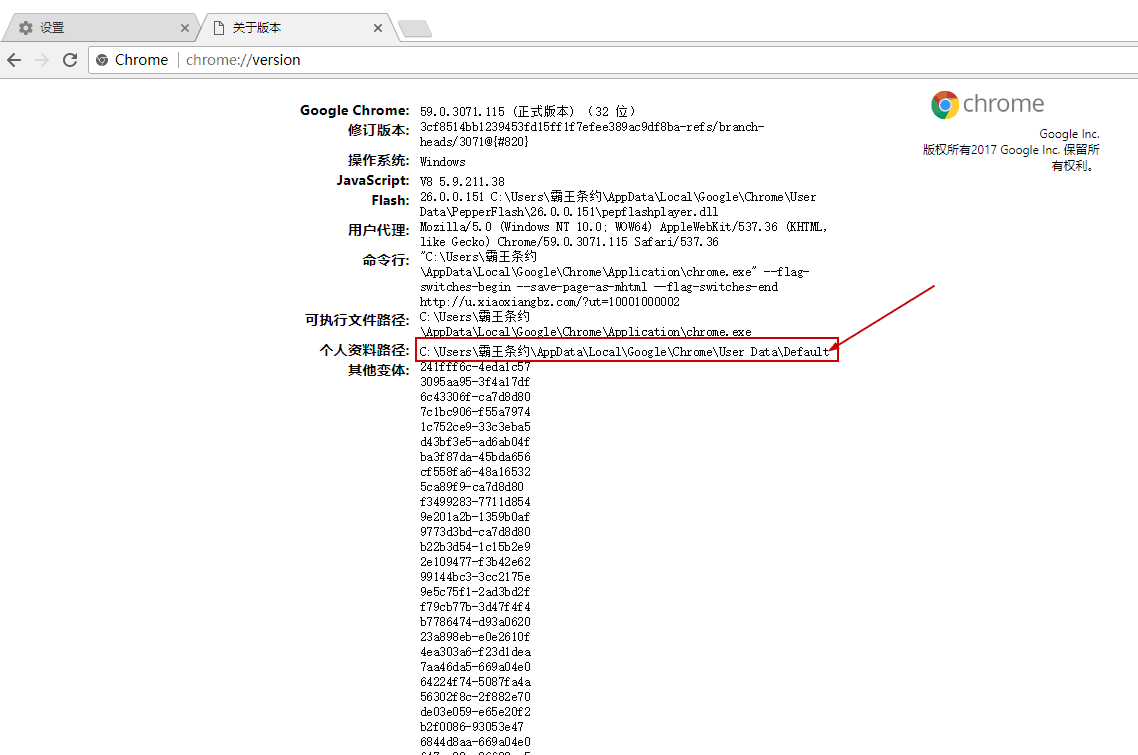Click variation entry 7c1bc906-f55a7974
1138x755 pixels.
[x=475, y=412]
